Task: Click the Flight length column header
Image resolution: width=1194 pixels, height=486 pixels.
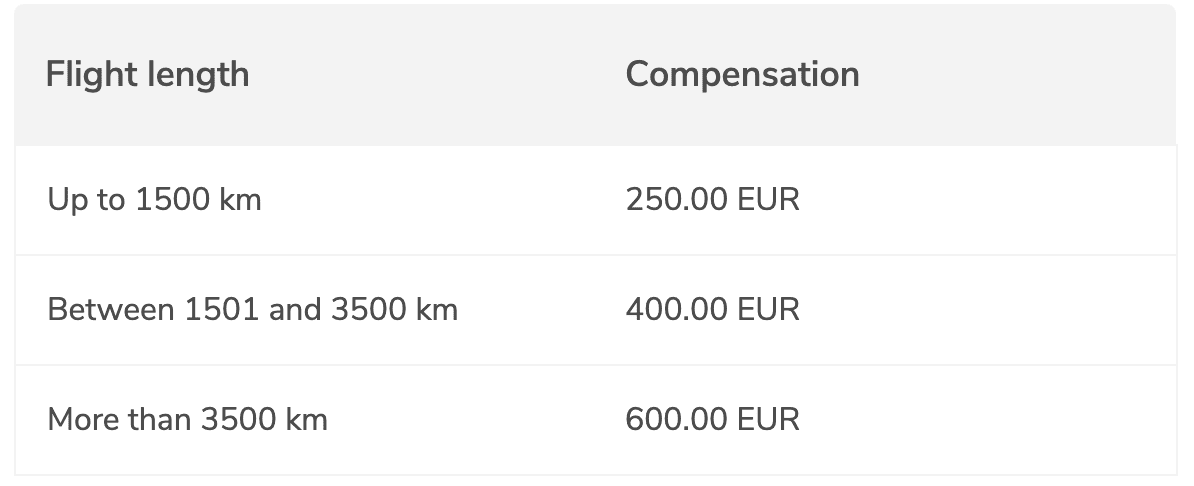Action: coord(148,75)
